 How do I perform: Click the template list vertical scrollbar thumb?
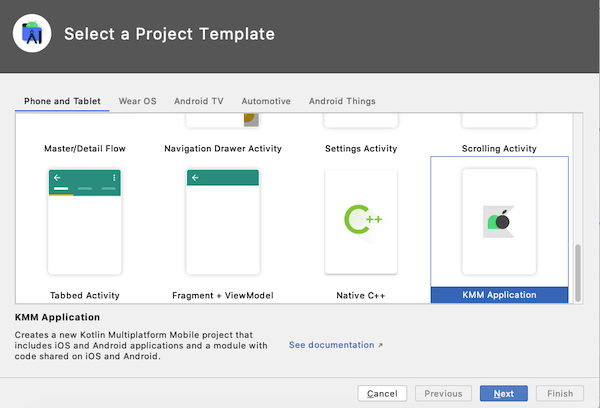point(578,273)
